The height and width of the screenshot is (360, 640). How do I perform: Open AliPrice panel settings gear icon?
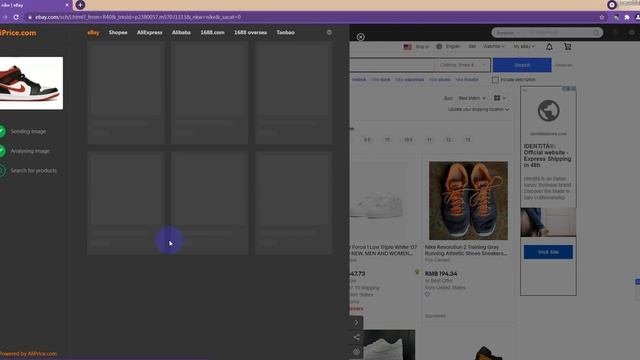coord(329,32)
